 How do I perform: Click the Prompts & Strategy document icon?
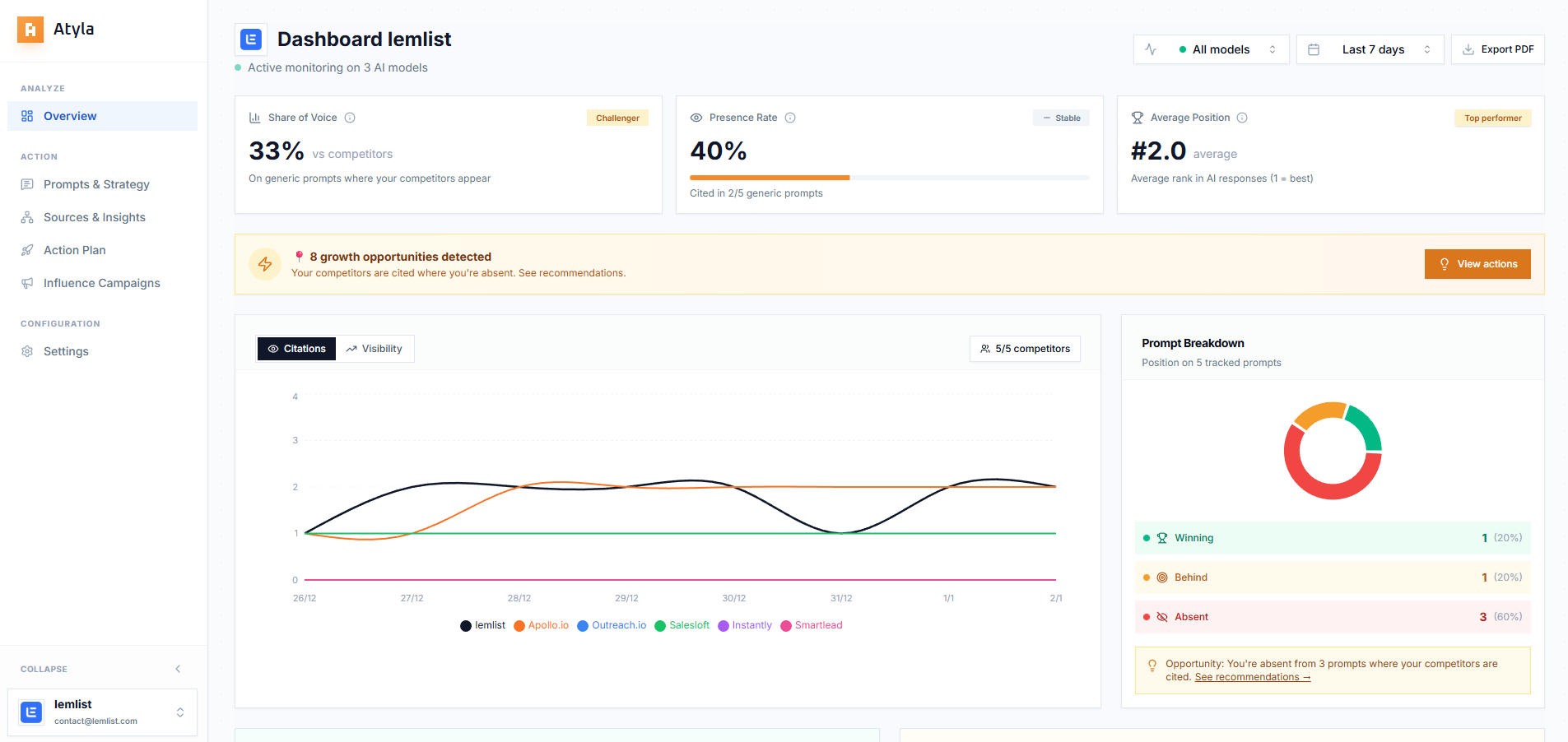point(27,183)
